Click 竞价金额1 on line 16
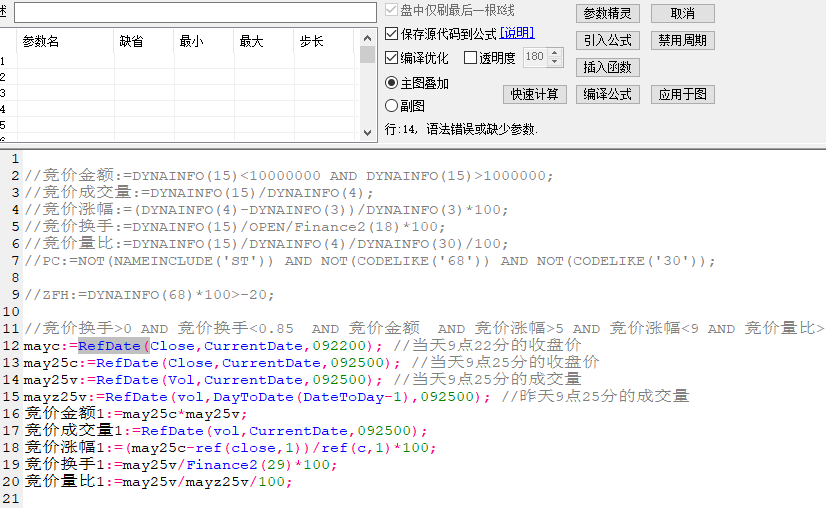The height and width of the screenshot is (508, 826). click(x=64, y=414)
